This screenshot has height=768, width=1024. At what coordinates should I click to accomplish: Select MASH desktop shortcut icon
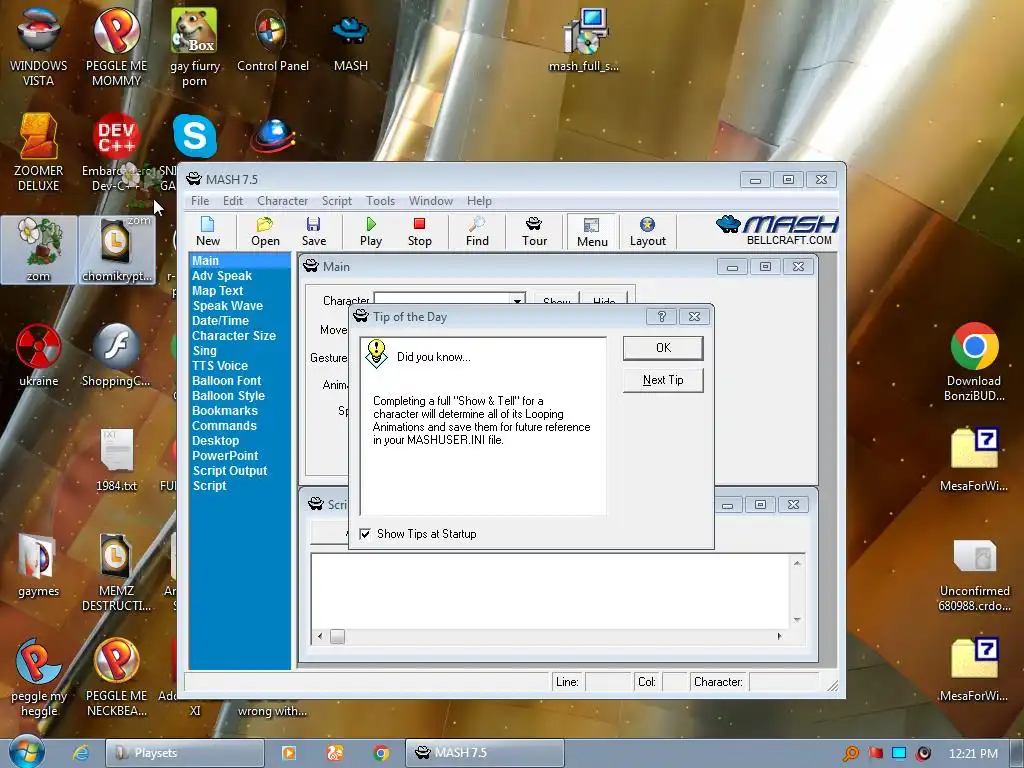pyautogui.click(x=351, y=41)
